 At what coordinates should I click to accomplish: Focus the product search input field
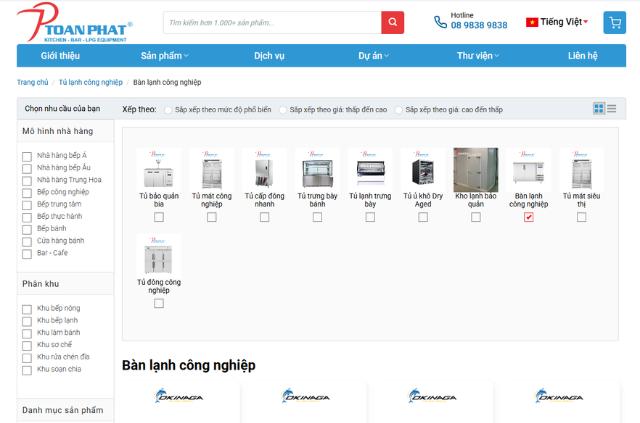[272, 22]
